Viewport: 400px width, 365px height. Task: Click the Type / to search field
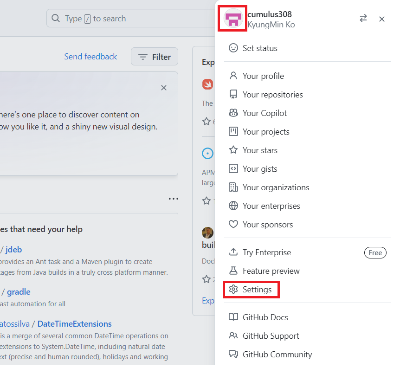pyautogui.click(x=131, y=18)
